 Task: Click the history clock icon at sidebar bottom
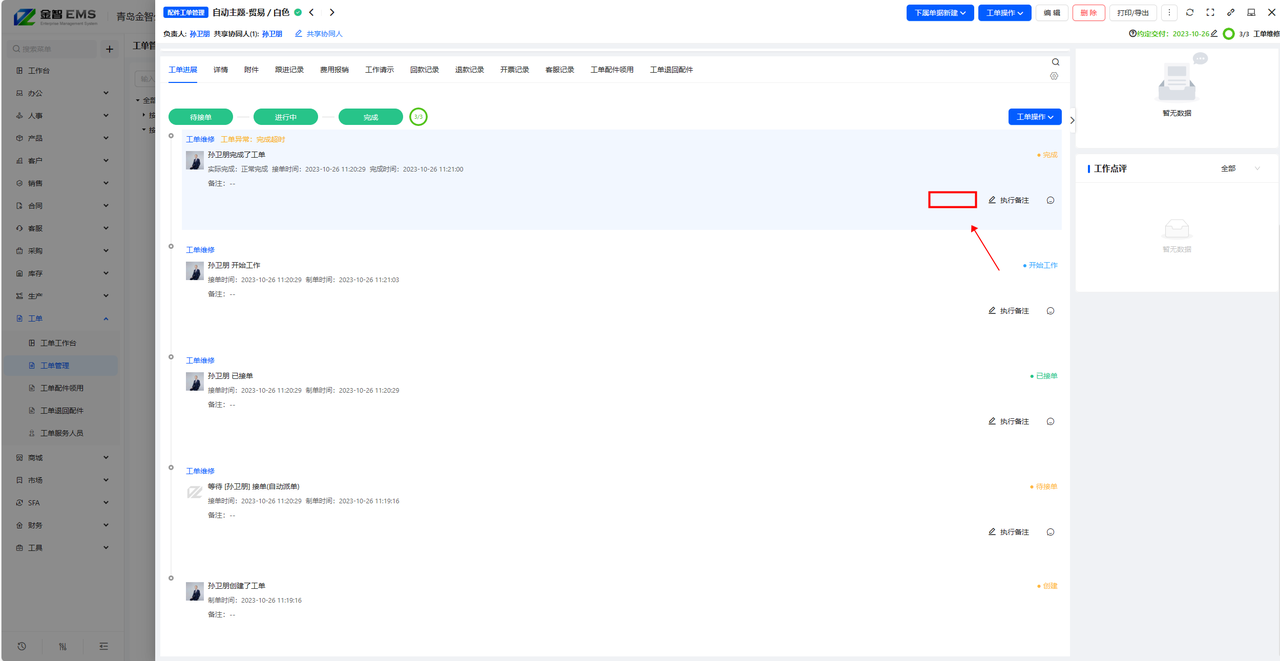[21, 646]
